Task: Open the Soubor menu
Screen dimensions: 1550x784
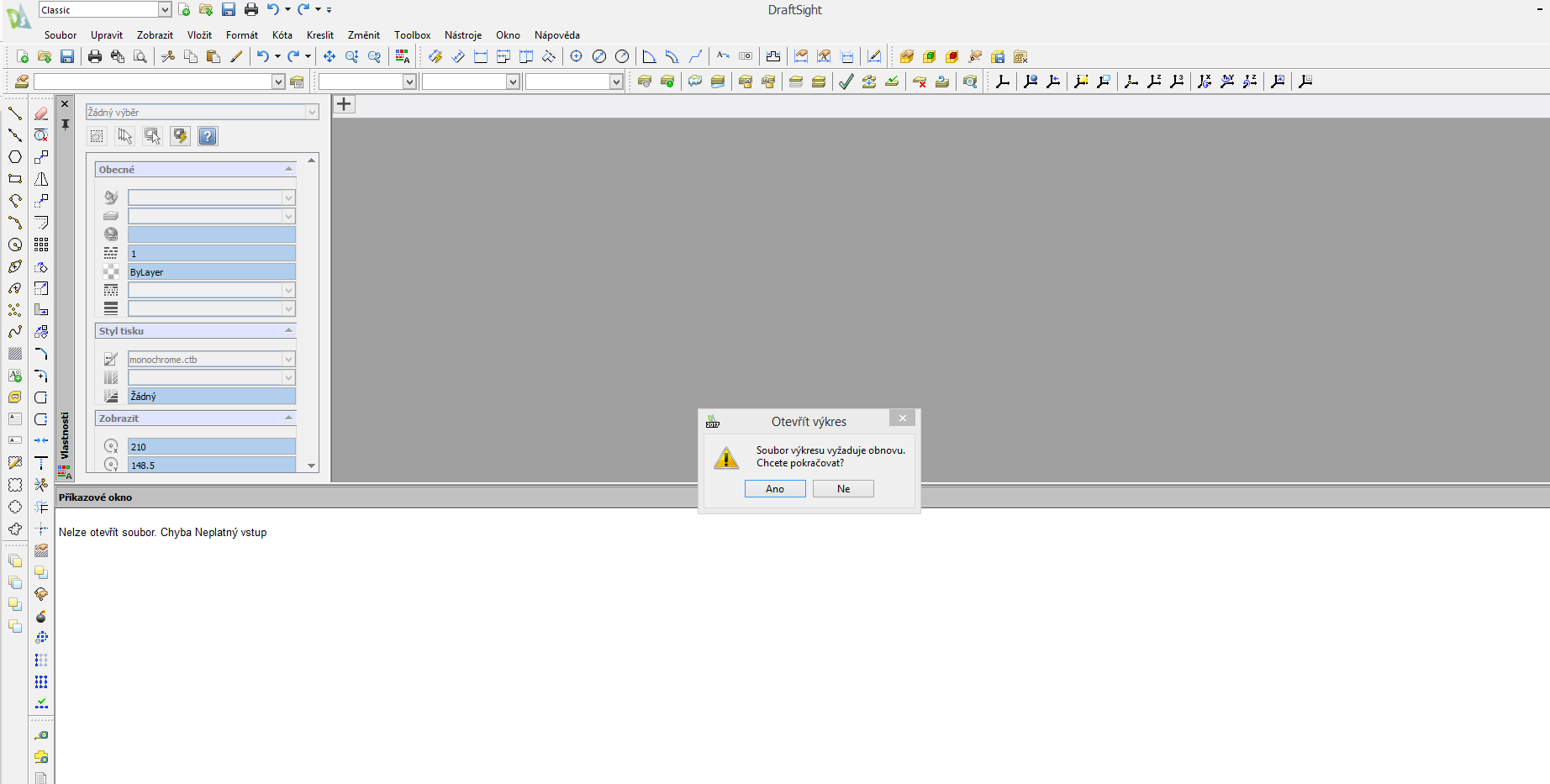Action: coord(60,35)
